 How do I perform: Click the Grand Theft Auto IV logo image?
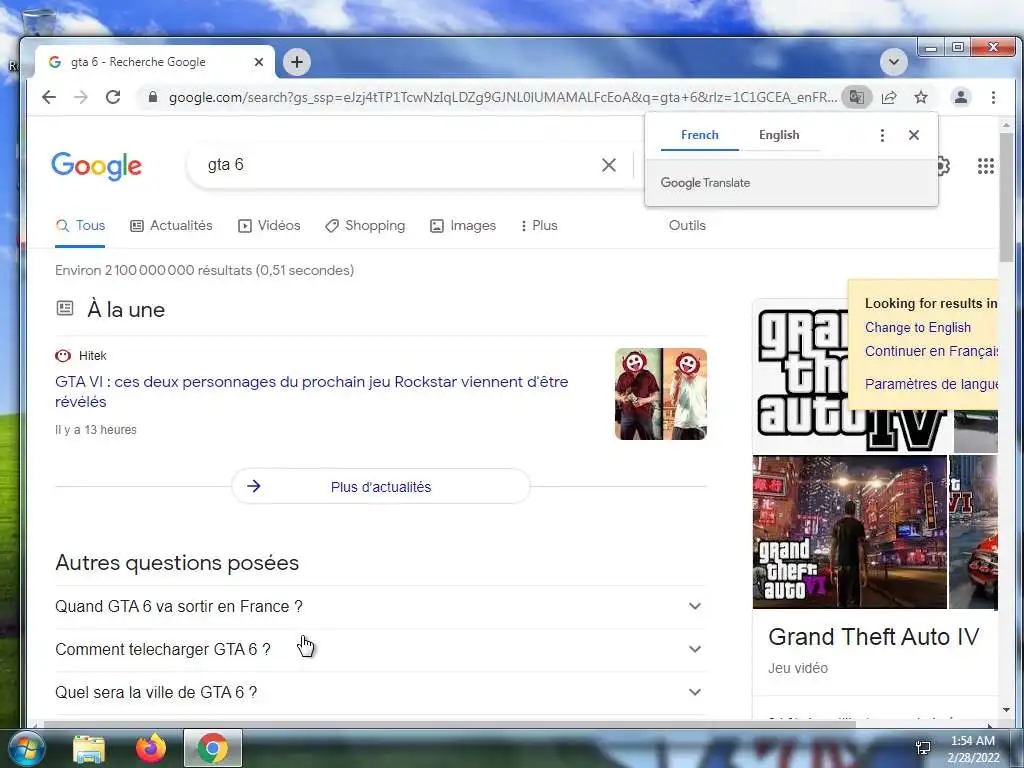click(x=803, y=379)
